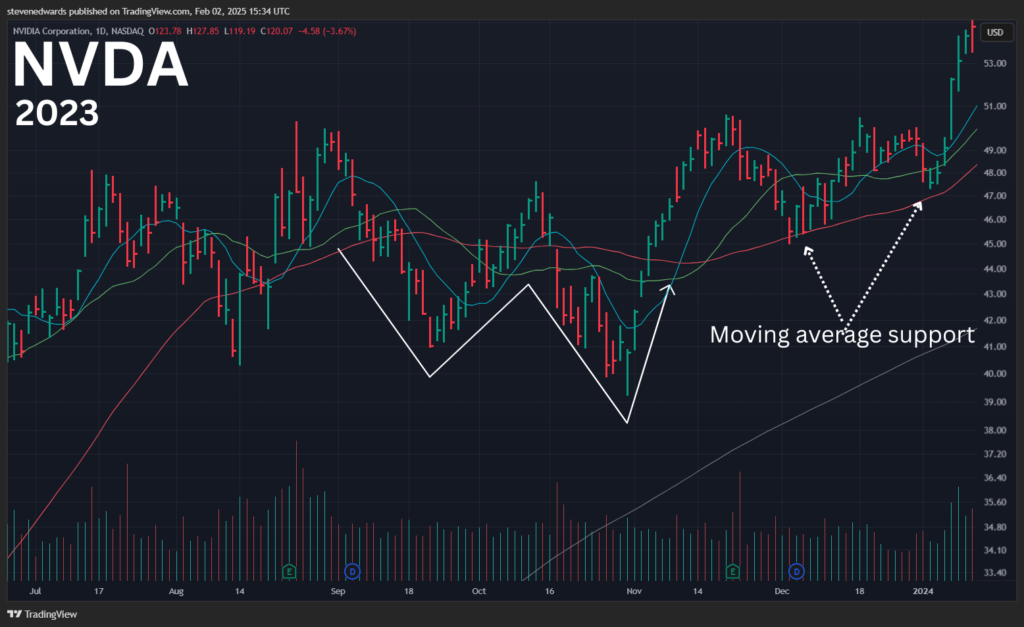The height and width of the screenshot is (627, 1024).
Task: Click the 38.00 price axis label
Action: click(x=995, y=430)
